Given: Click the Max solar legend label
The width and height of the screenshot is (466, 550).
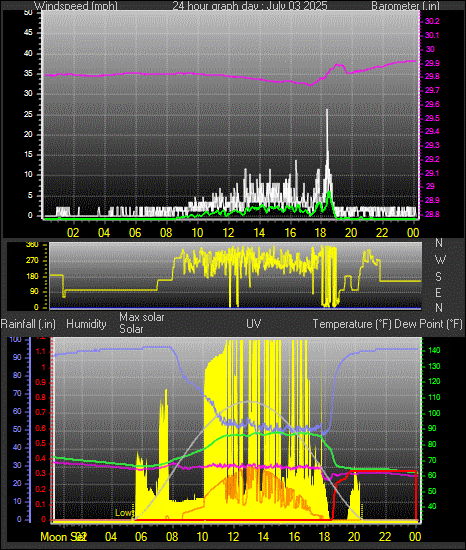Looking at the screenshot, I should 142,317.
